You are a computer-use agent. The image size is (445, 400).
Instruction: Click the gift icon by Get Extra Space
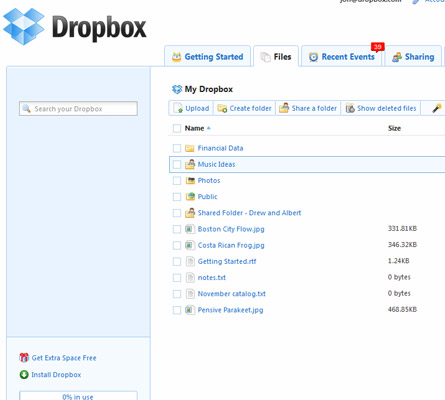pos(24,358)
